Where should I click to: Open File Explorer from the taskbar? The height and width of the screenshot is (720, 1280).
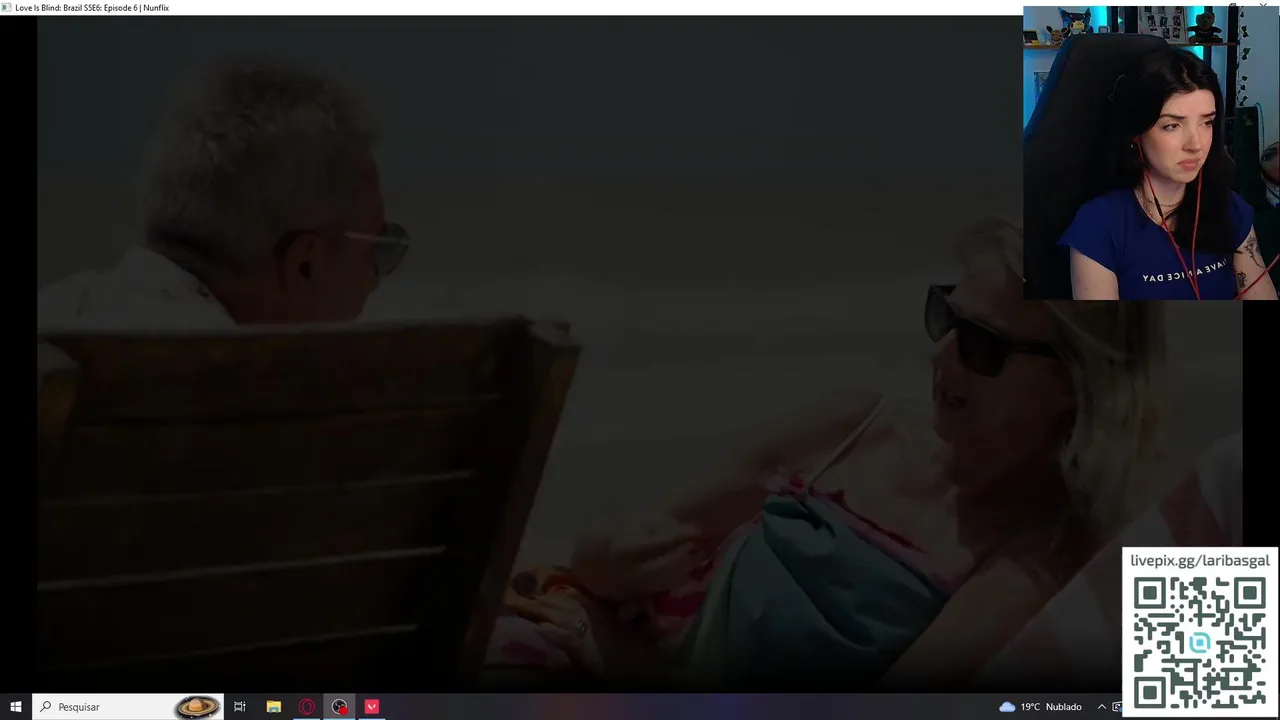point(273,707)
